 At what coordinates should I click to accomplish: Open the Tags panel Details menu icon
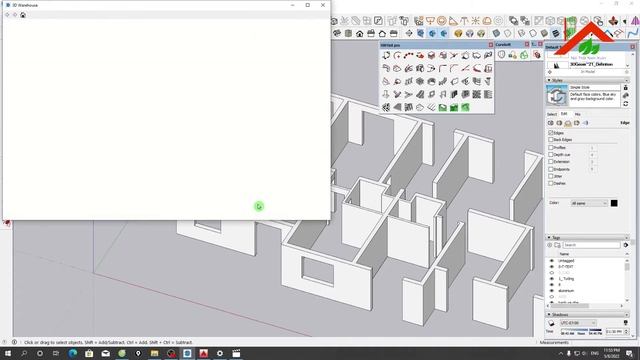[x=626, y=245]
